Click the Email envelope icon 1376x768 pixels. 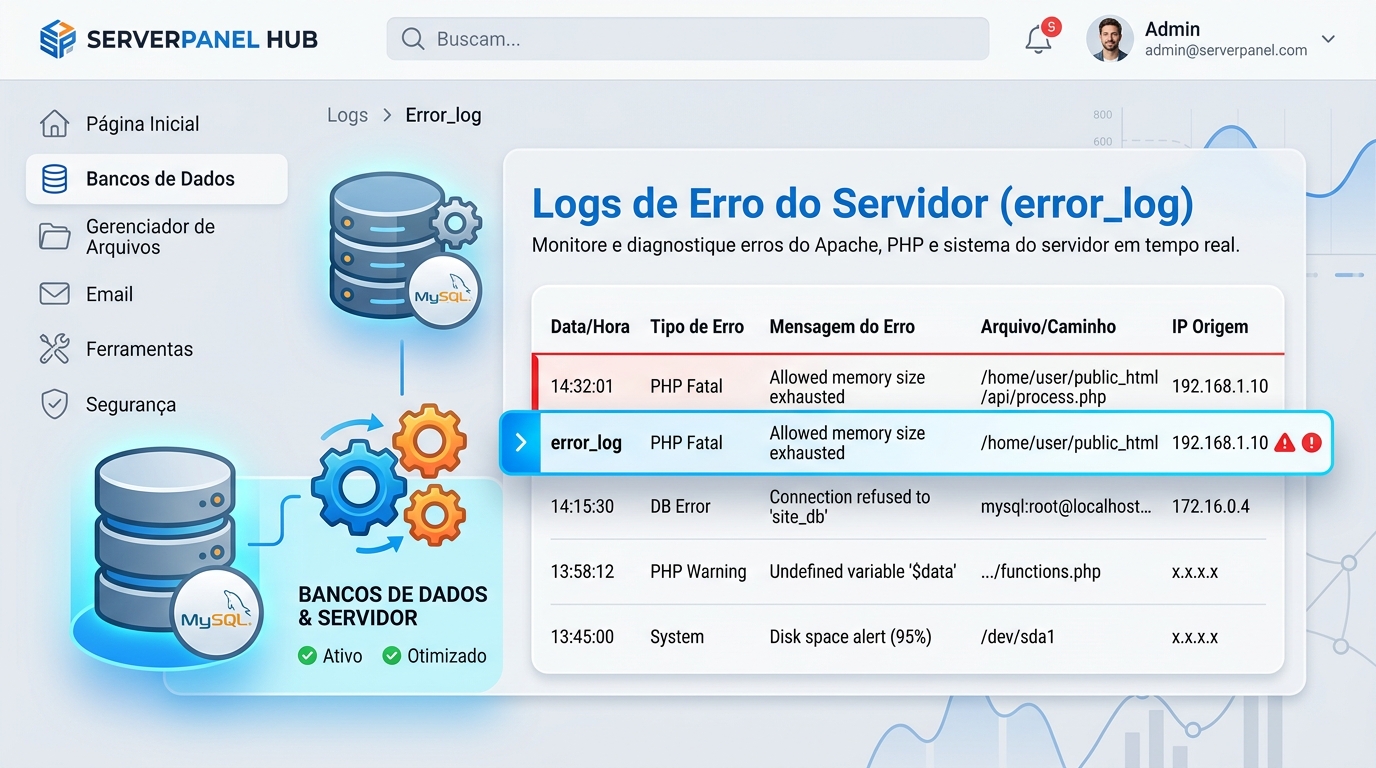tap(54, 294)
